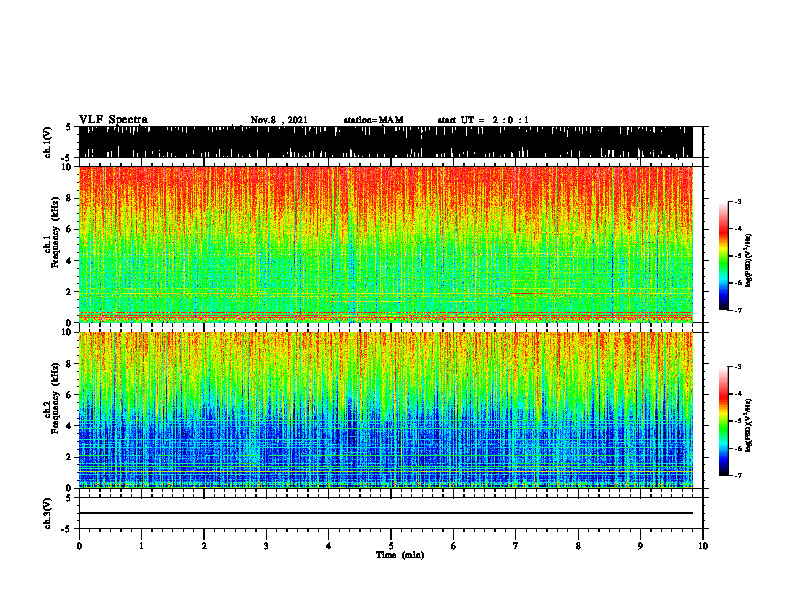Click the 'station=MAM' label

(373, 120)
